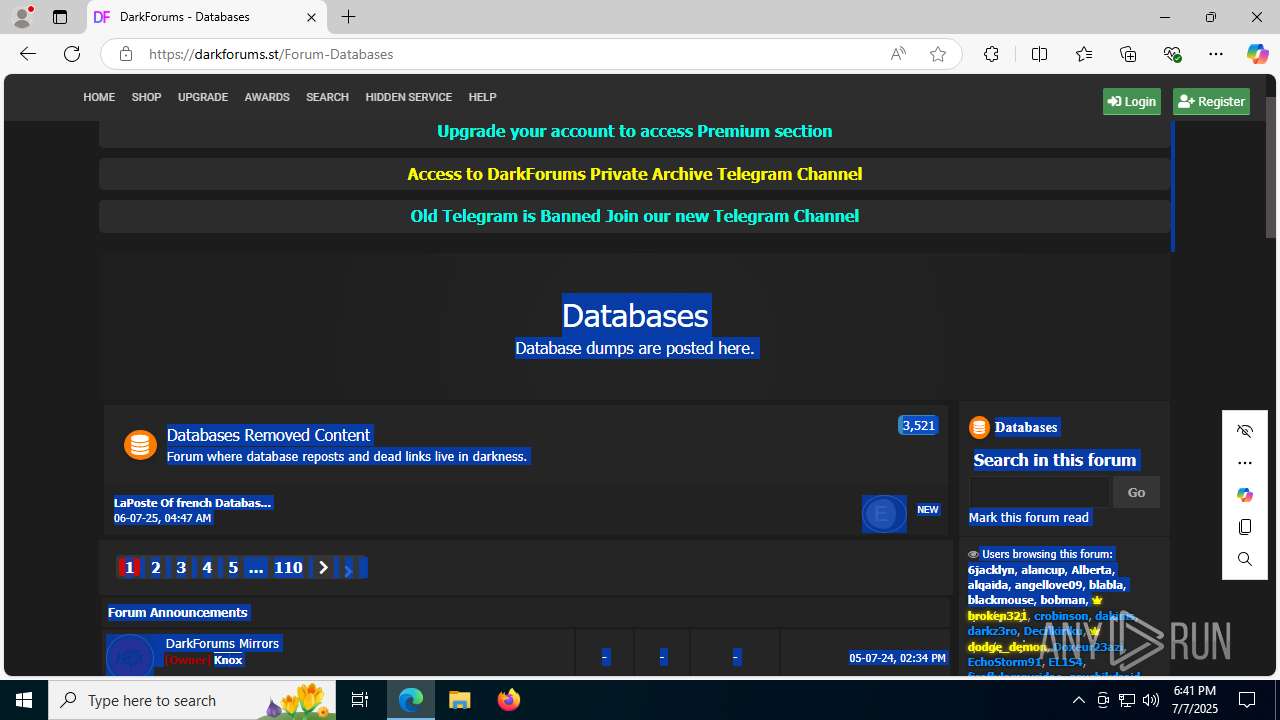Go to pagination page 3
Viewport: 1280px width, 720px height.
click(181, 568)
